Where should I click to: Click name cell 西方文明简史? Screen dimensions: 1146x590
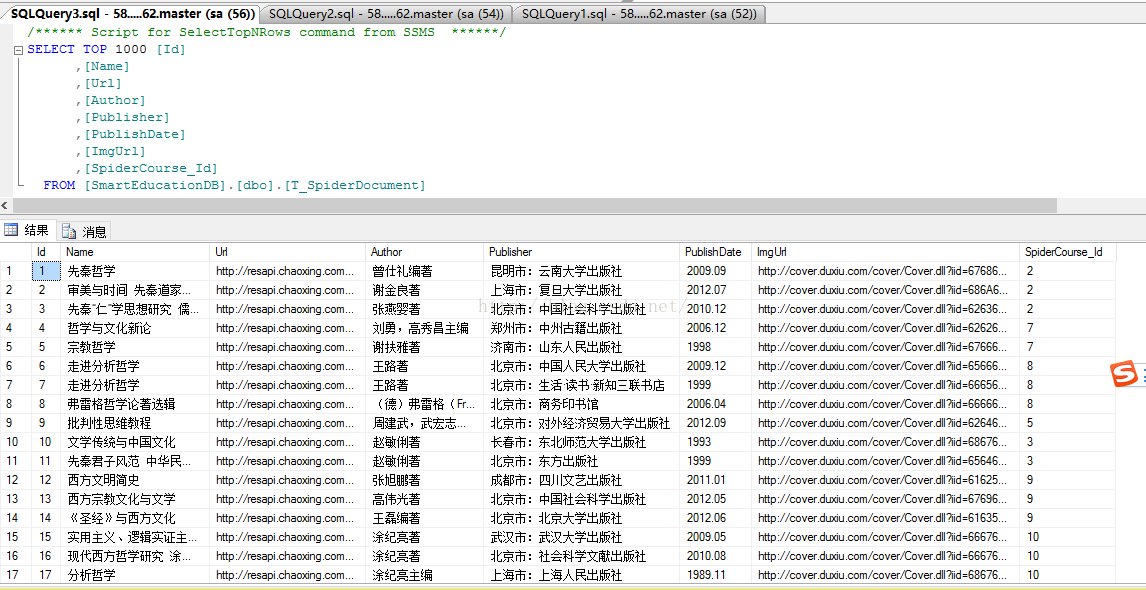[x=135, y=480]
